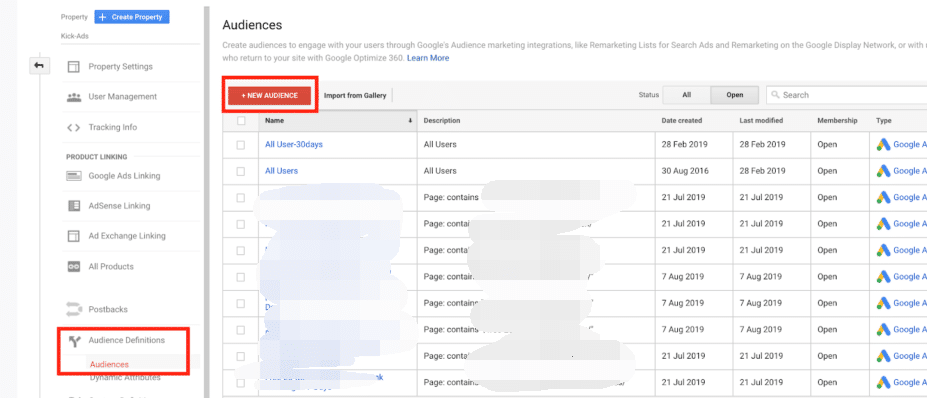
Task: Click 'Kick-Ads' property name
Action: [x=74, y=36]
